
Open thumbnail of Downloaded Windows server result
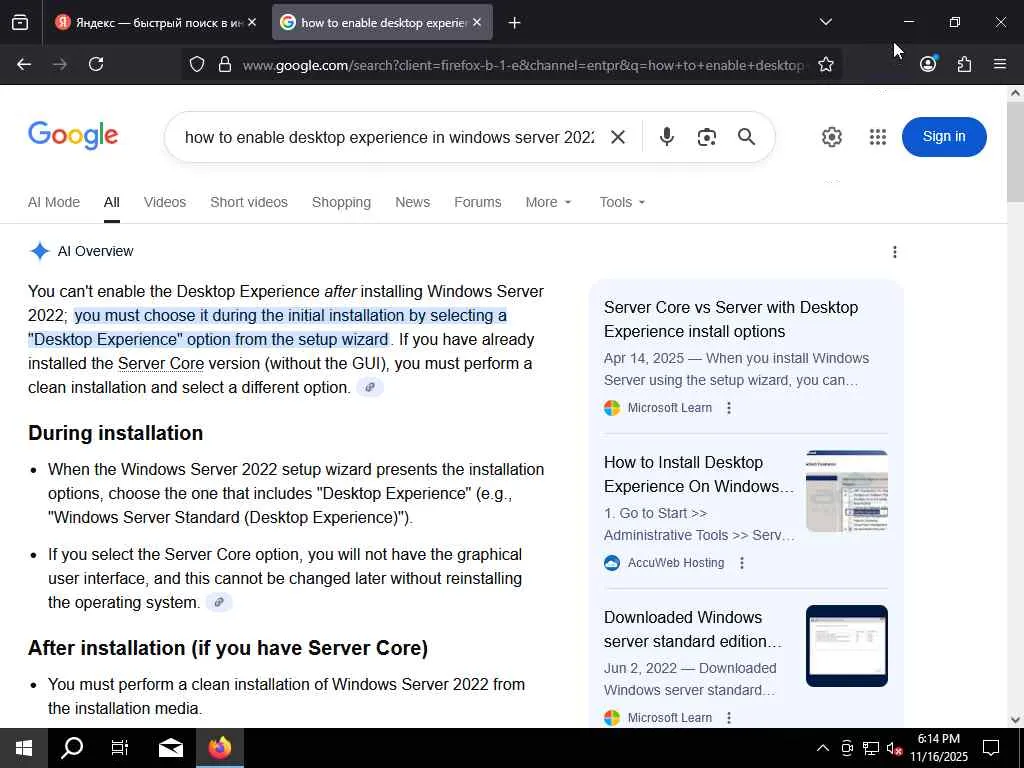pos(846,646)
